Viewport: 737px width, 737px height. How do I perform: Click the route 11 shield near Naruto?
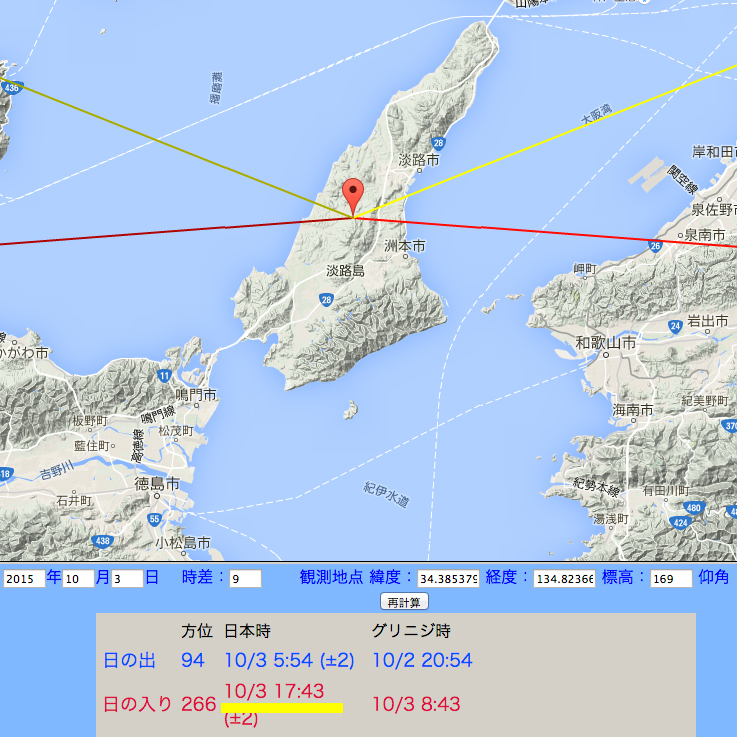pyautogui.click(x=164, y=375)
